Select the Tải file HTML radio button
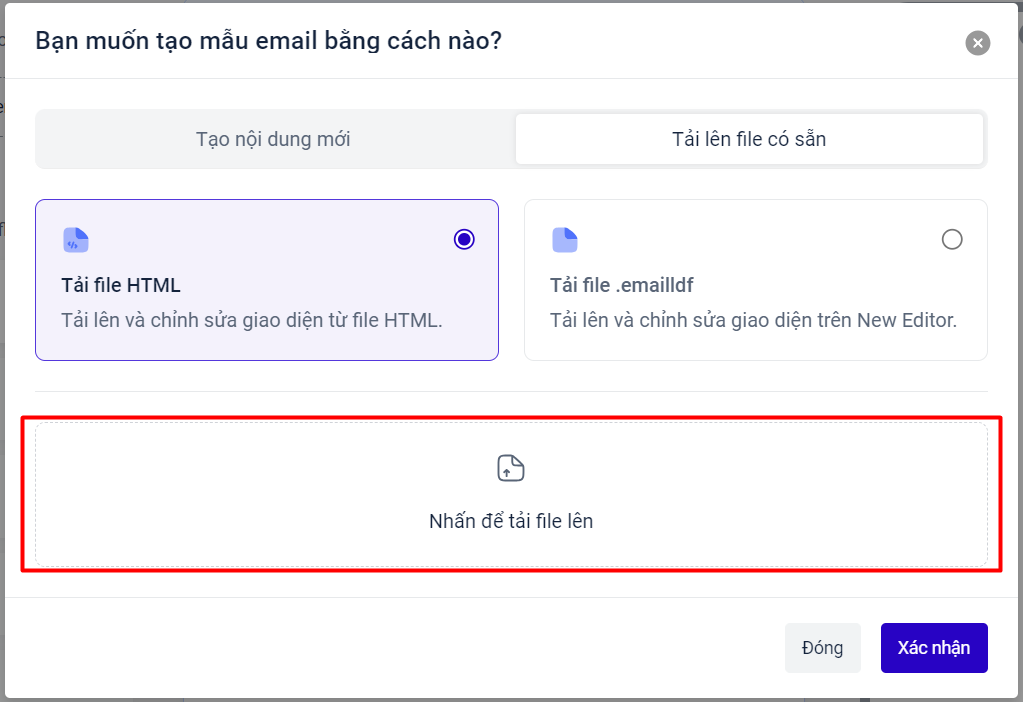The height and width of the screenshot is (702, 1023). (464, 239)
